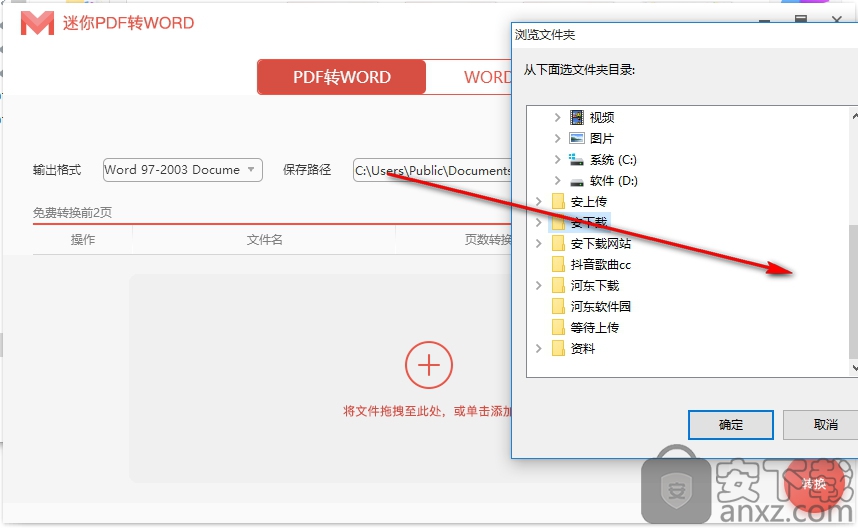Viewport: 858px width, 528px height.
Task: Click the 将文件拖拽至此处 add-file text
Action: point(427,411)
